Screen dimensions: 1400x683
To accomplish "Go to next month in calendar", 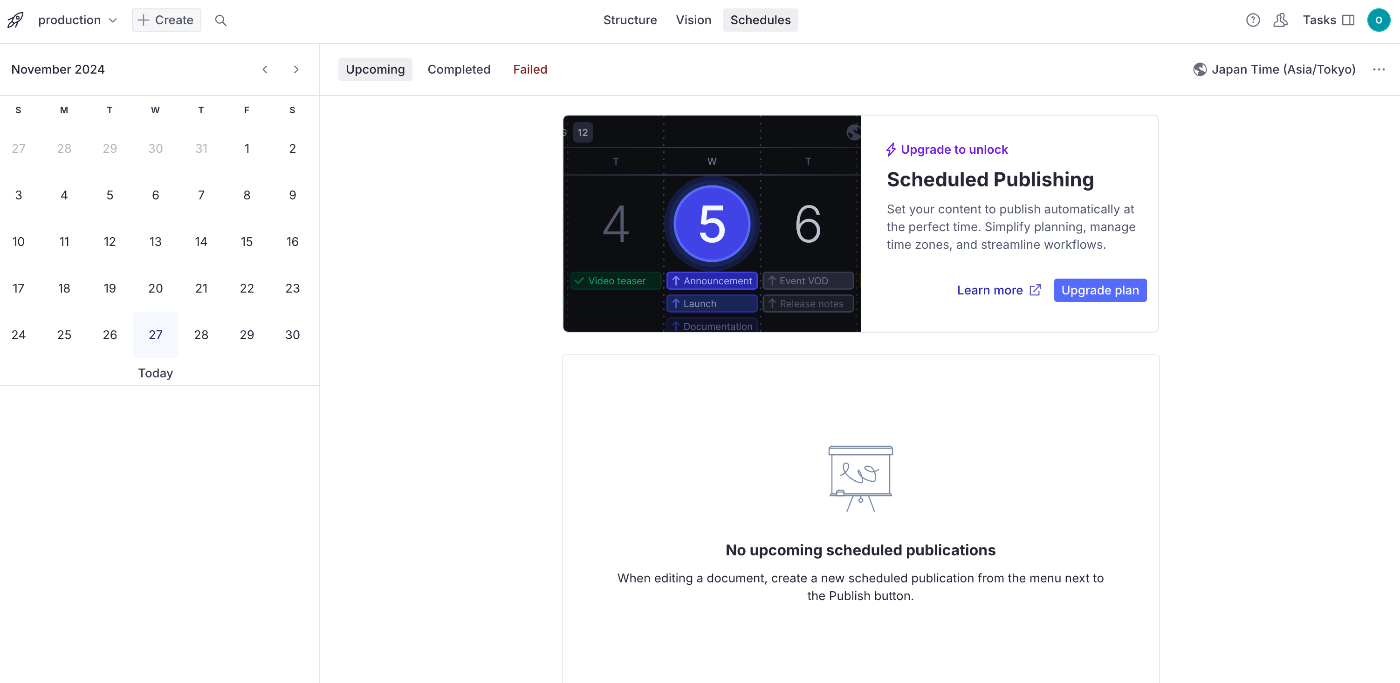I will click(x=296, y=69).
